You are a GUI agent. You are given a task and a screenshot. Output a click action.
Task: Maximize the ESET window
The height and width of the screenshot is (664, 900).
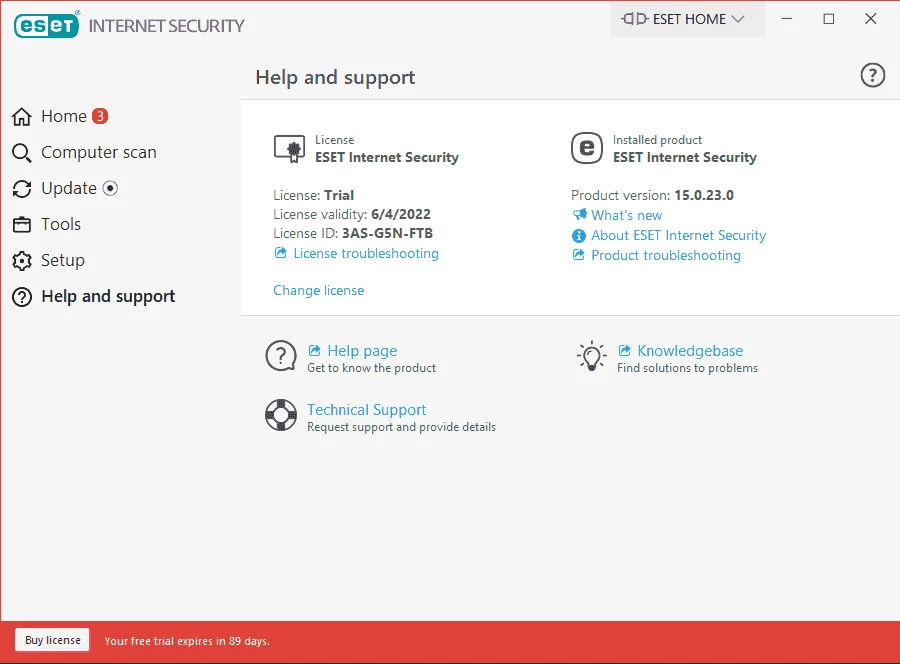[829, 19]
